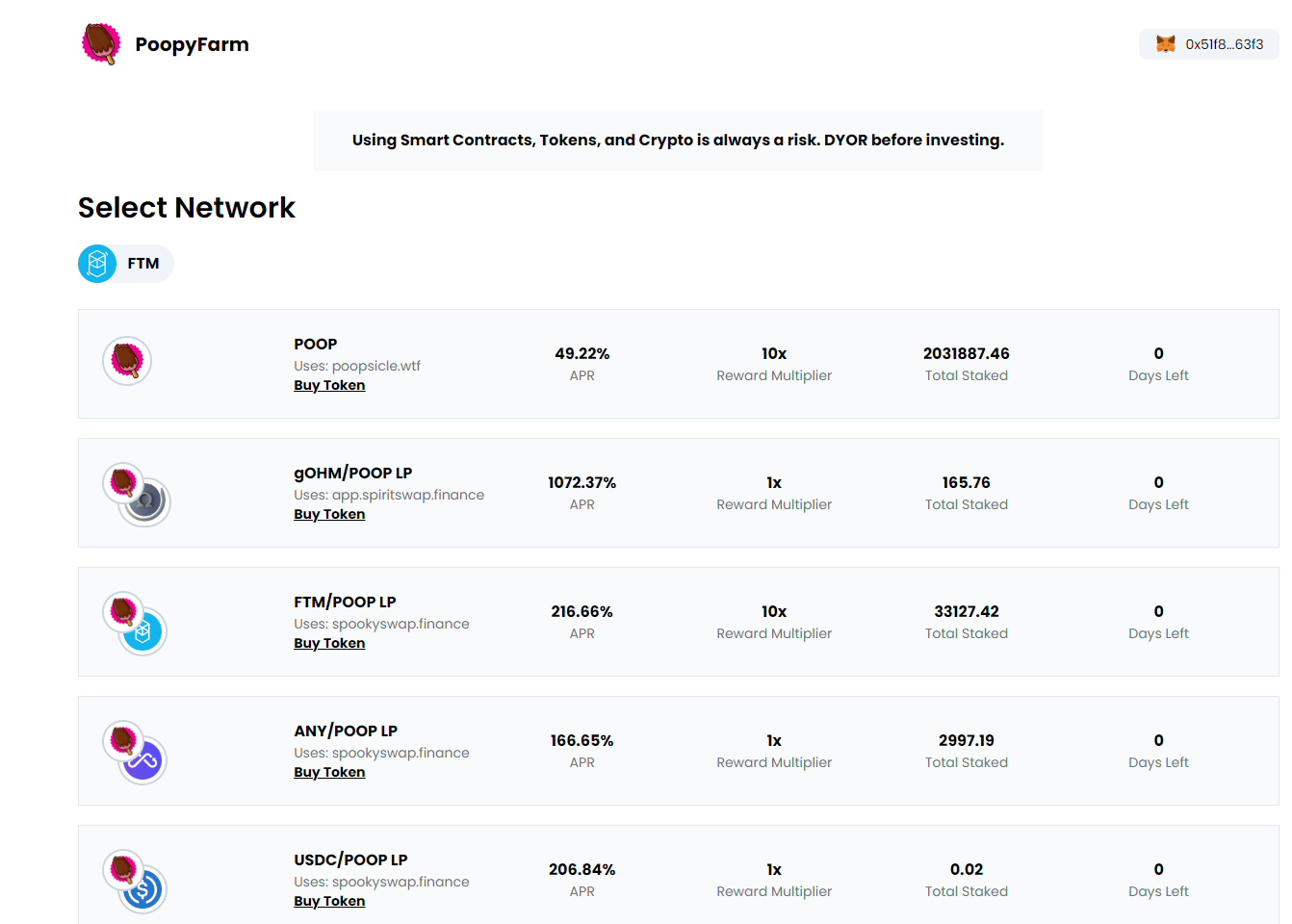This screenshot has height=924, width=1292.
Task: Click the PoopyFarm popsicle logo
Action: pos(101,44)
